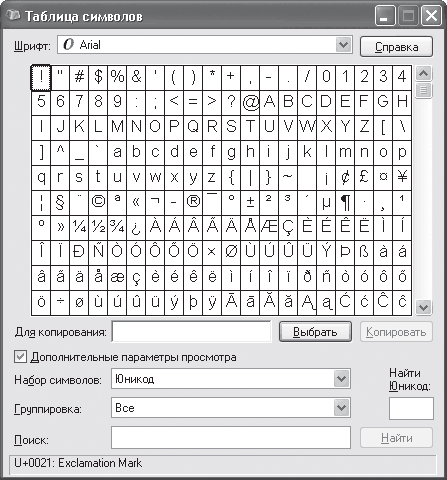This screenshot has height=480, width=447.
Task: Select the paragraph mark ¶ symbol
Action: pyautogui.click(x=345, y=203)
